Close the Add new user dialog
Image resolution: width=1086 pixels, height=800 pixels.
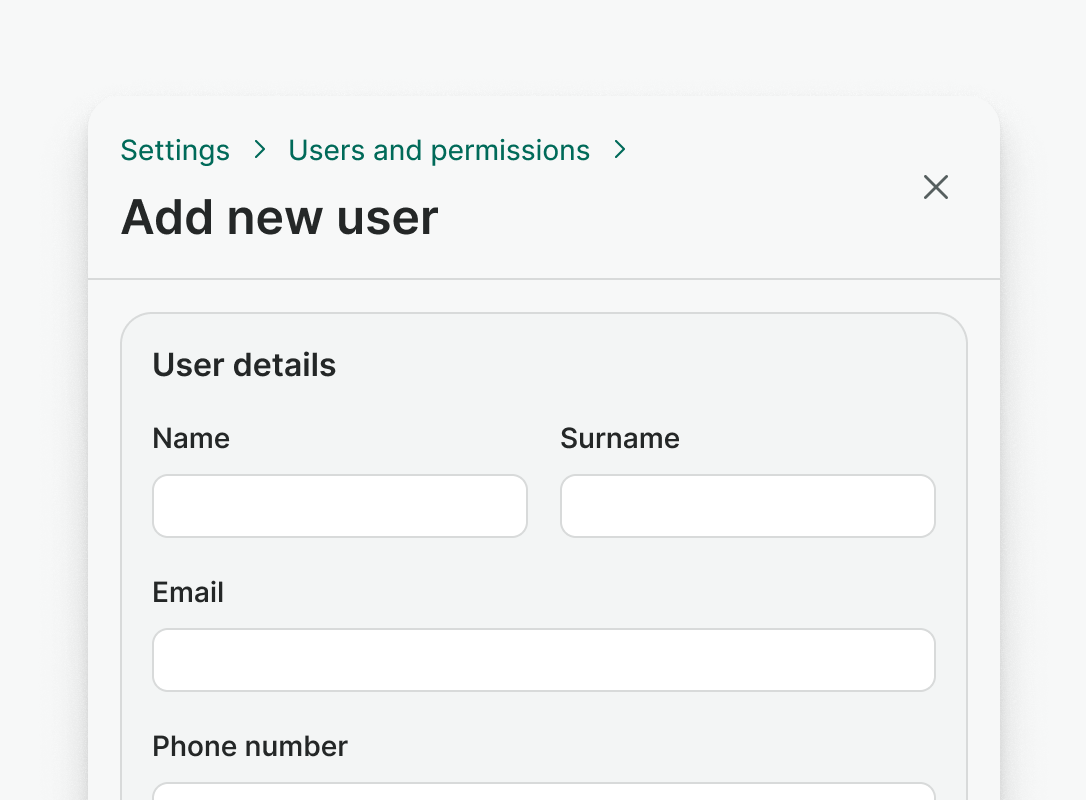click(935, 187)
